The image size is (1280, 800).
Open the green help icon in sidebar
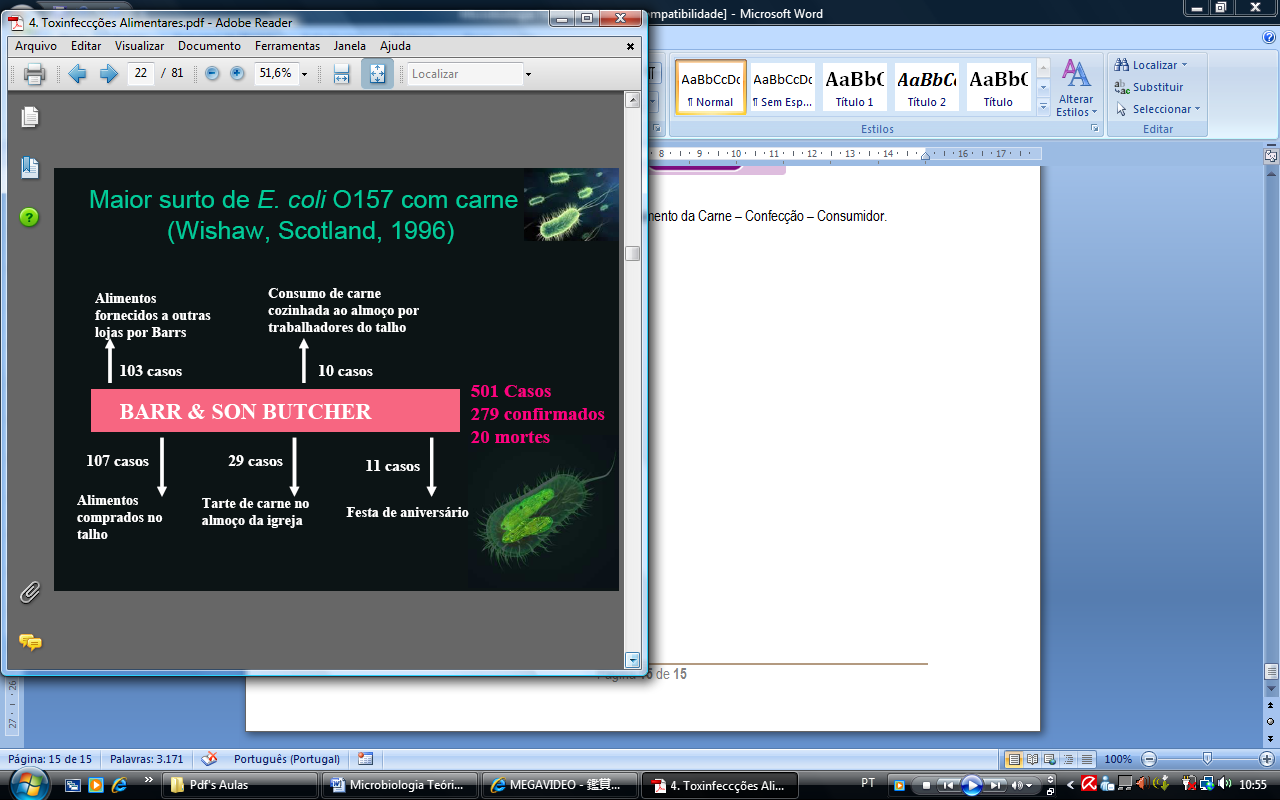click(x=29, y=217)
